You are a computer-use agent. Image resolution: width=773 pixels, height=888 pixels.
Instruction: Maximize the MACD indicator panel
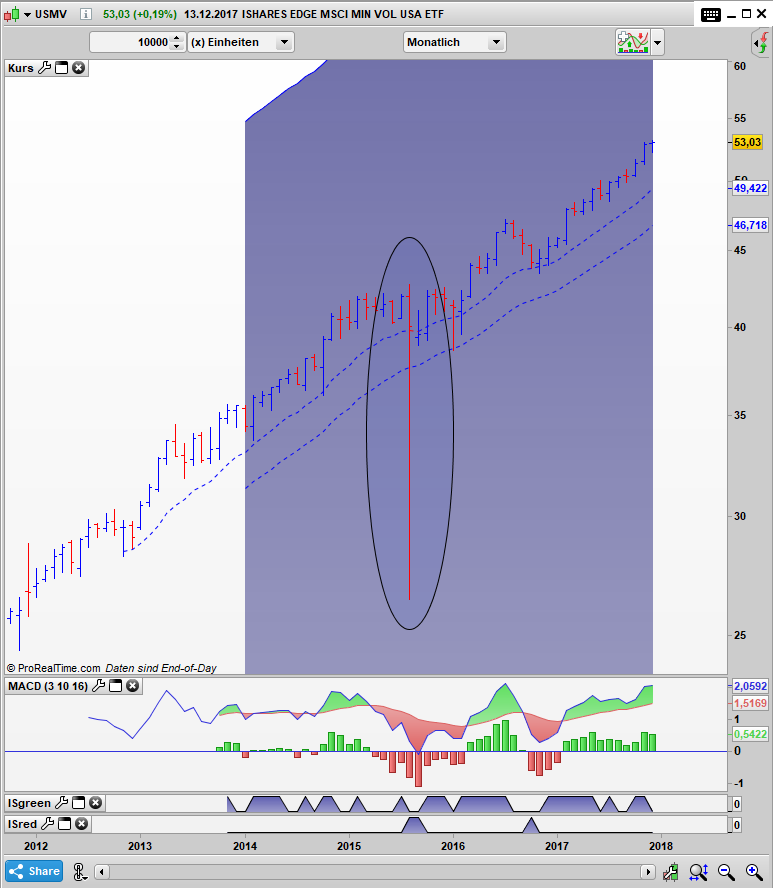click(x=116, y=686)
